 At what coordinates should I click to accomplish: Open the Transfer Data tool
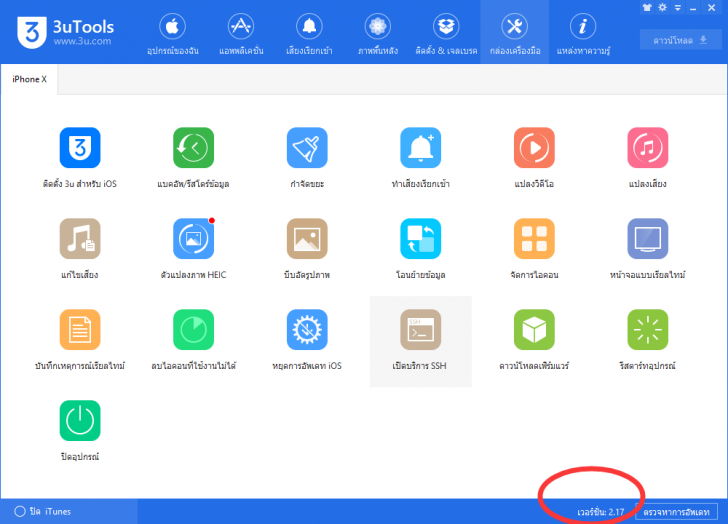point(421,239)
